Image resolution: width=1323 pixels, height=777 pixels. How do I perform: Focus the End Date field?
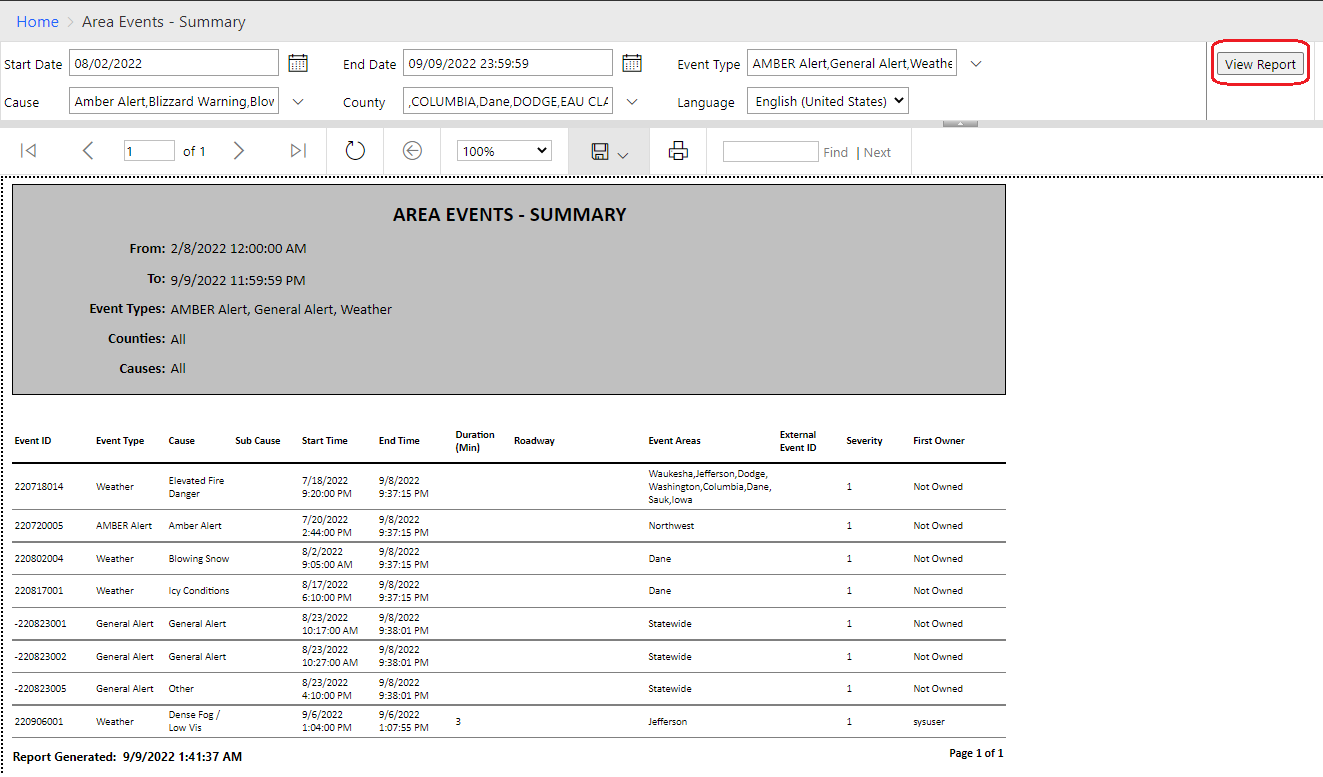[508, 63]
